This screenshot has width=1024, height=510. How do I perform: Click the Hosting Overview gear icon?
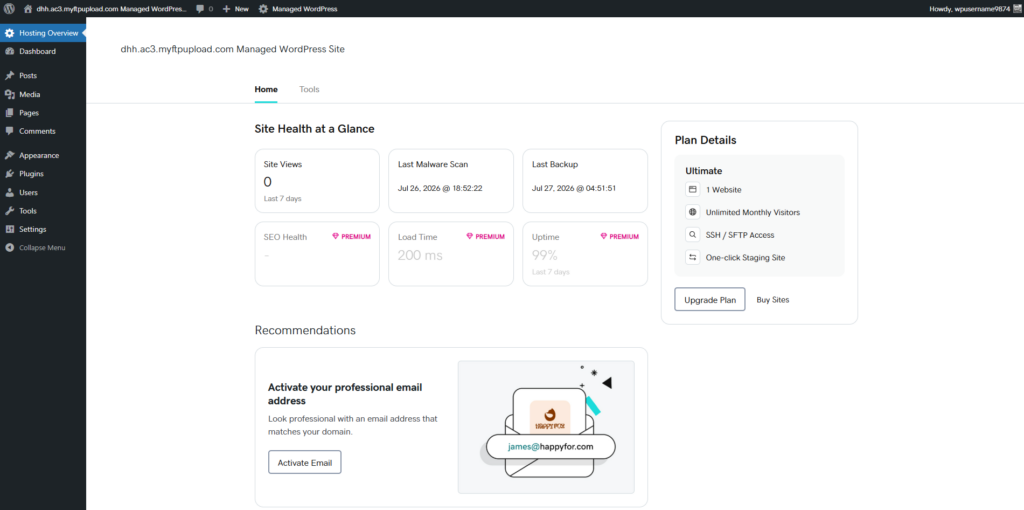tap(9, 33)
